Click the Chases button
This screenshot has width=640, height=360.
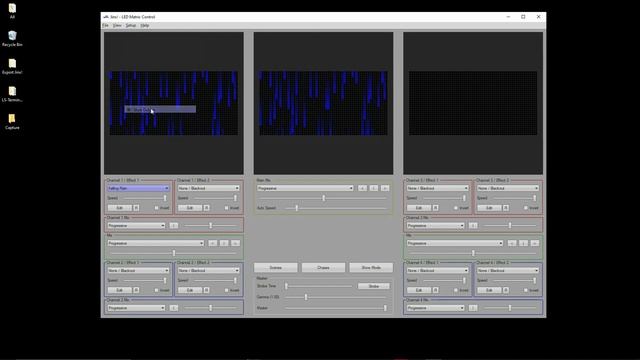(323, 268)
